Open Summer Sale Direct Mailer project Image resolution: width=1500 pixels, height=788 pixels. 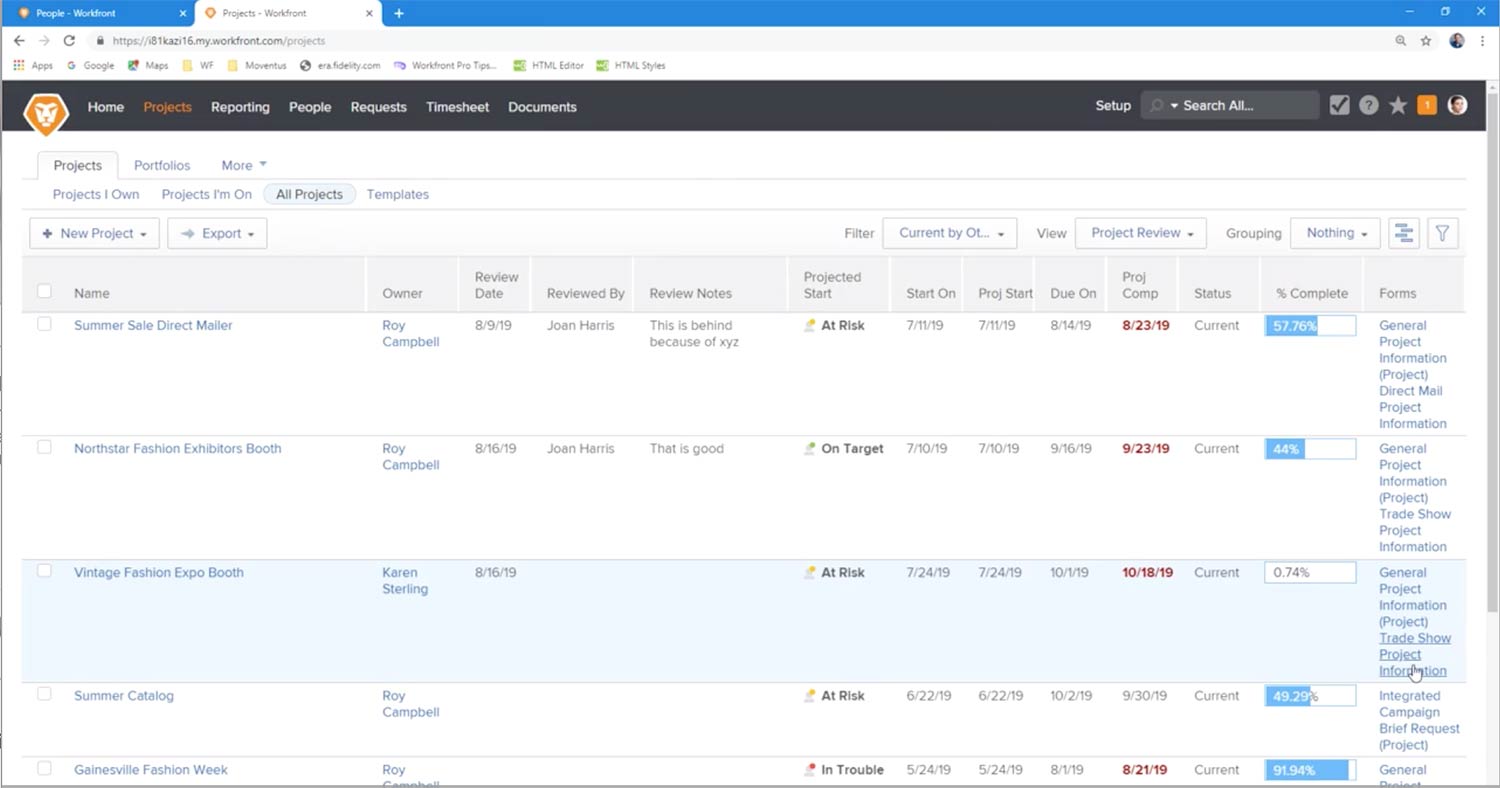pos(153,325)
